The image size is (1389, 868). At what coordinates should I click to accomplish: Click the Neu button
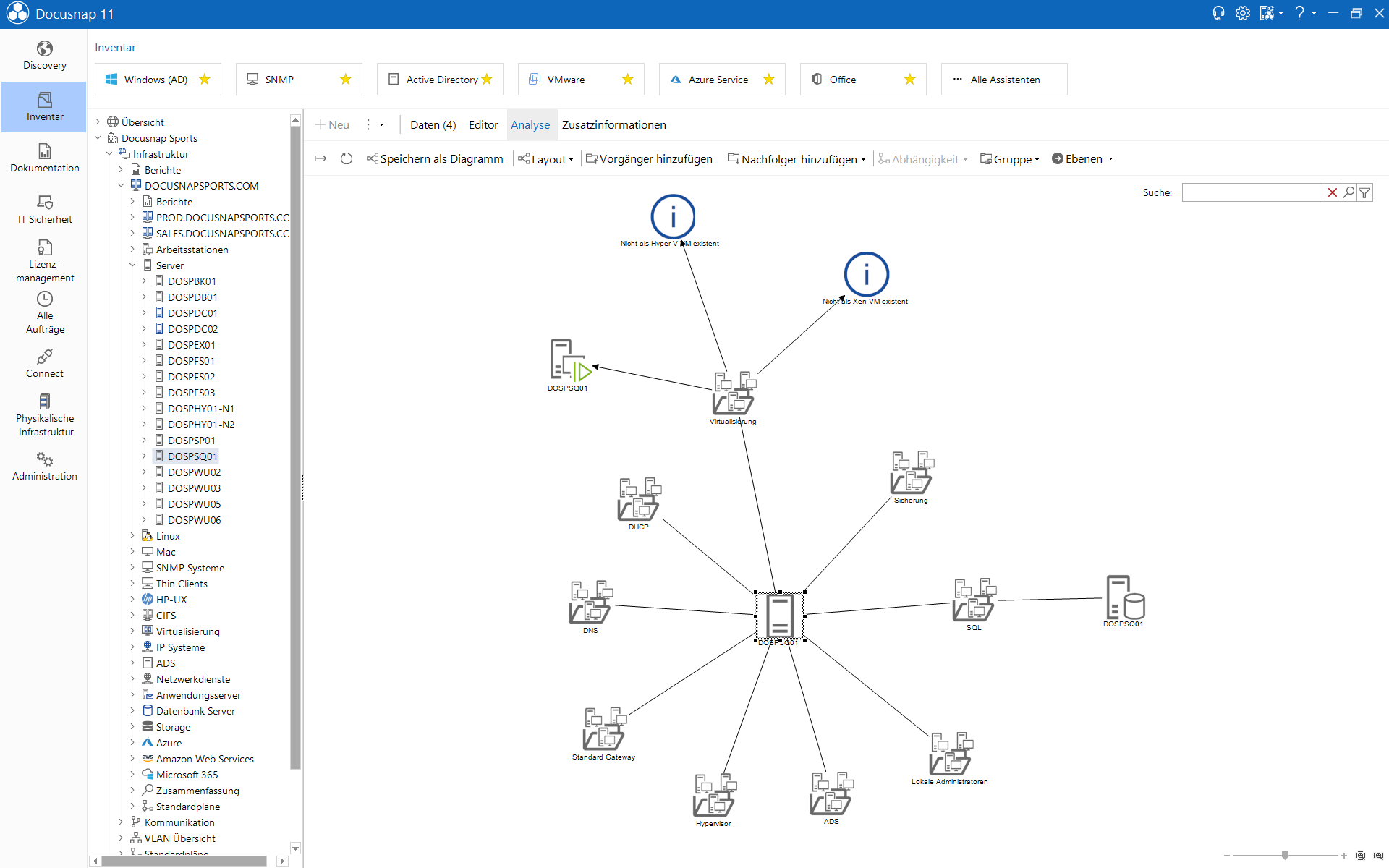(x=332, y=125)
